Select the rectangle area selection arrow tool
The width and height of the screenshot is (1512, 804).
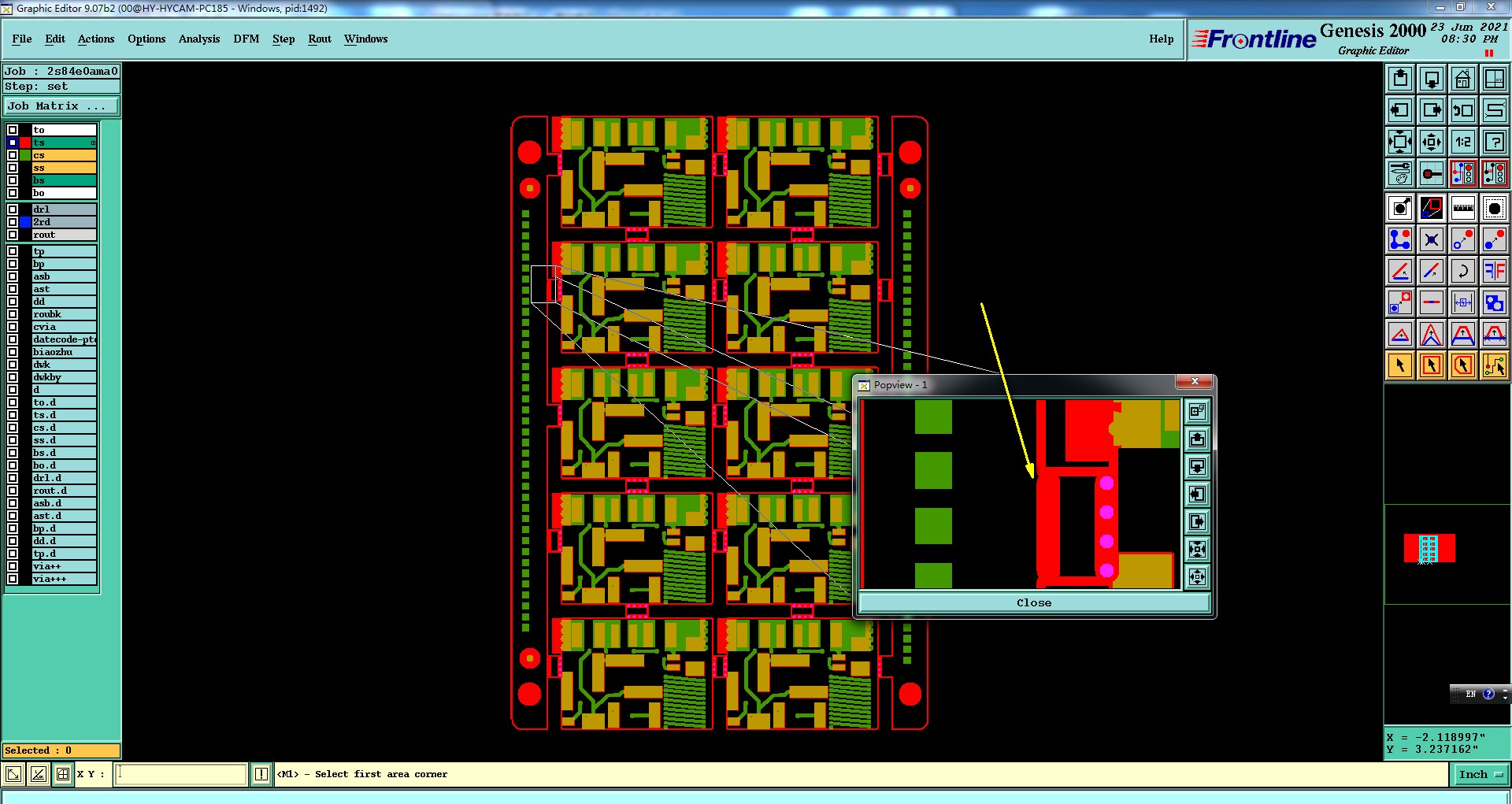(1432, 365)
